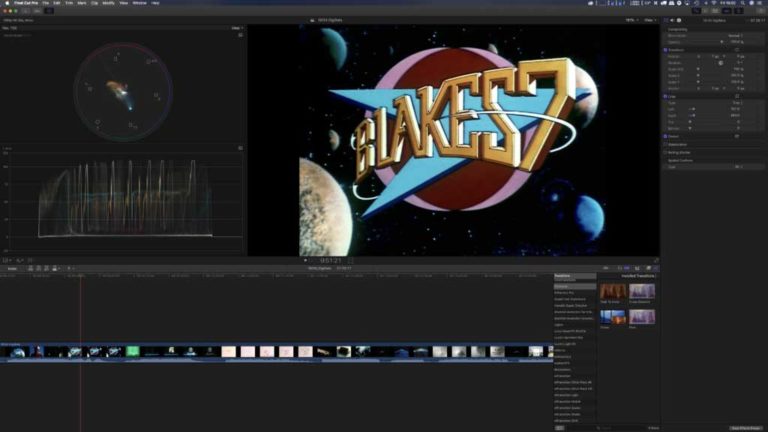Open the Blend Mode Normal dropdown
The height and width of the screenshot is (432, 768).
coord(735,36)
